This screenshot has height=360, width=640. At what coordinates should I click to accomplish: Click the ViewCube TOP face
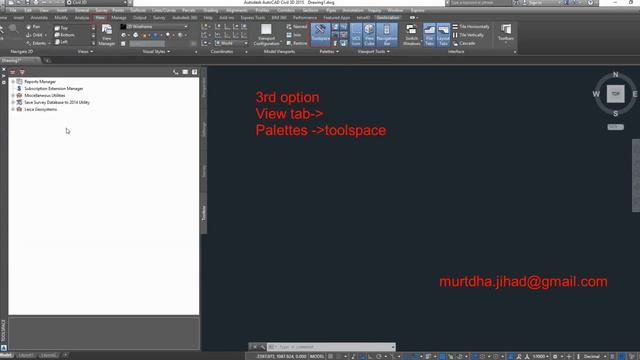[615, 94]
